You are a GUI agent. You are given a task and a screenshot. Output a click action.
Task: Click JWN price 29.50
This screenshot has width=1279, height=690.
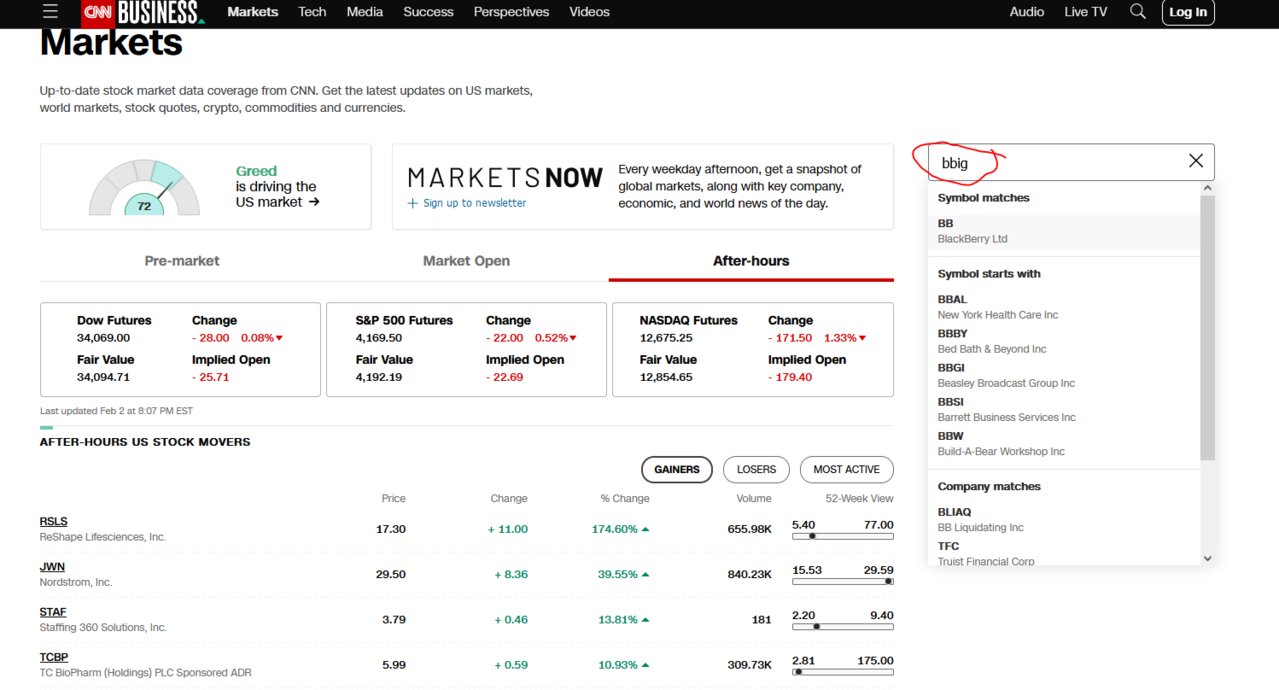click(391, 574)
